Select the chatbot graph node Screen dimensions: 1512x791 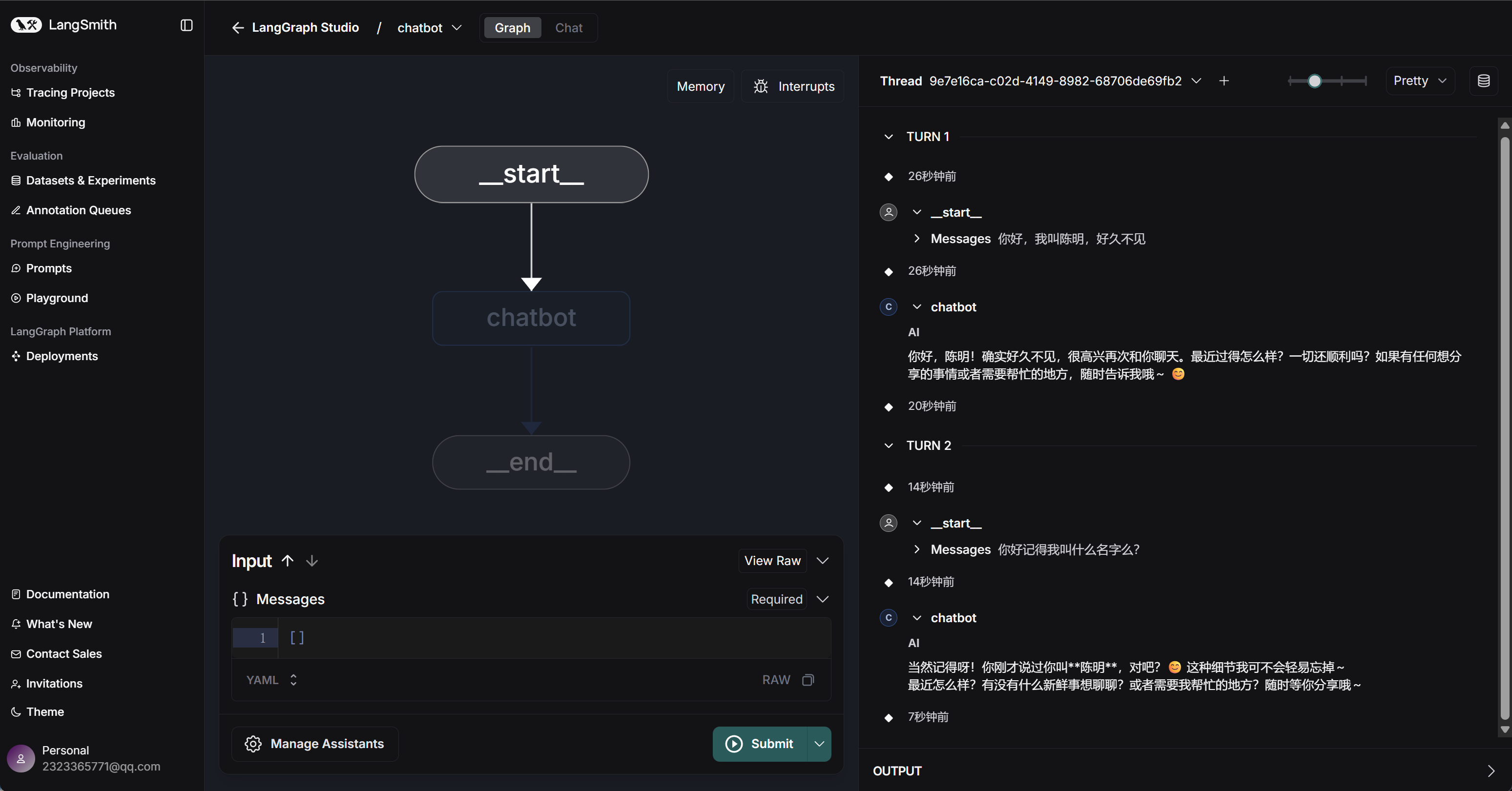(x=531, y=318)
